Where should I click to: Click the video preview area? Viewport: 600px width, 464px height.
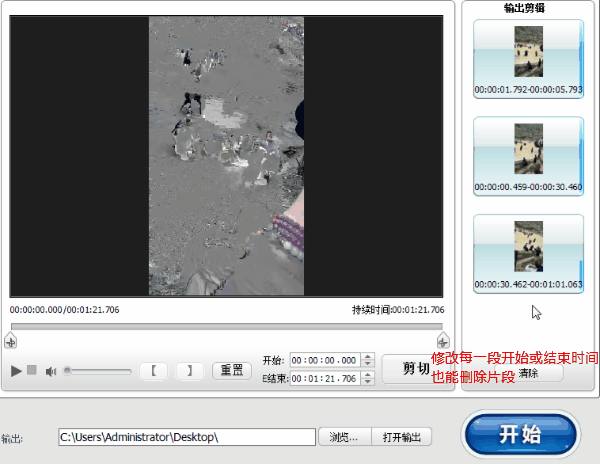[x=226, y=156]
